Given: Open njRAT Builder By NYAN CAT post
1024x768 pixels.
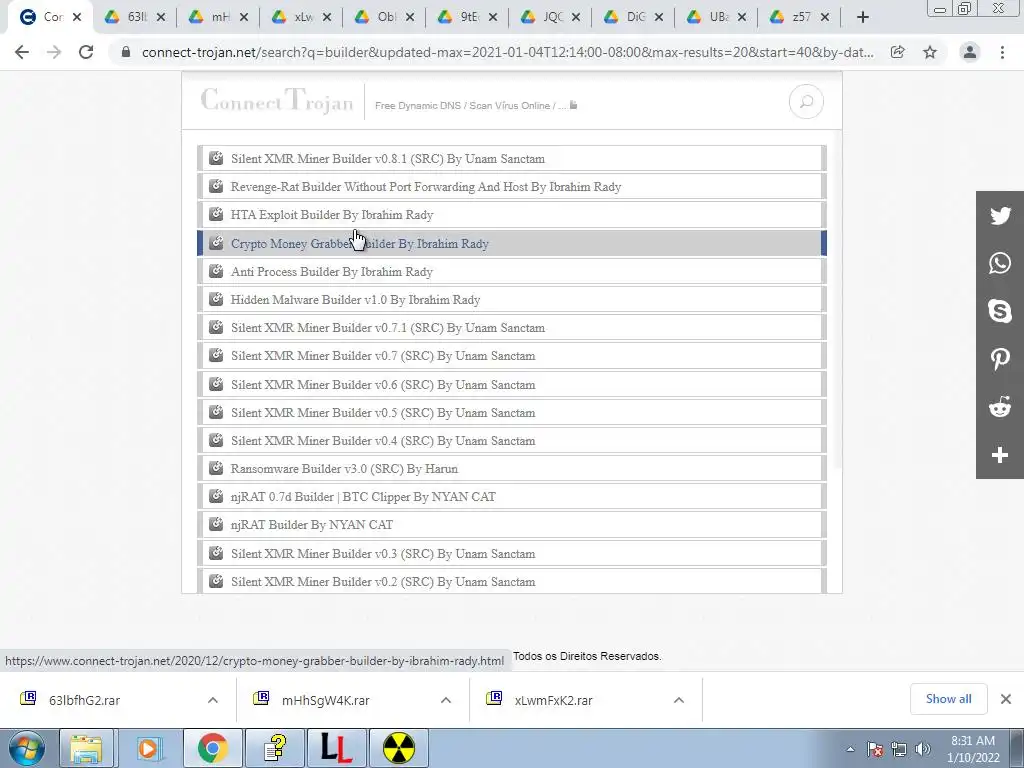Looking at the screenshot, I should tap(512, 525).
